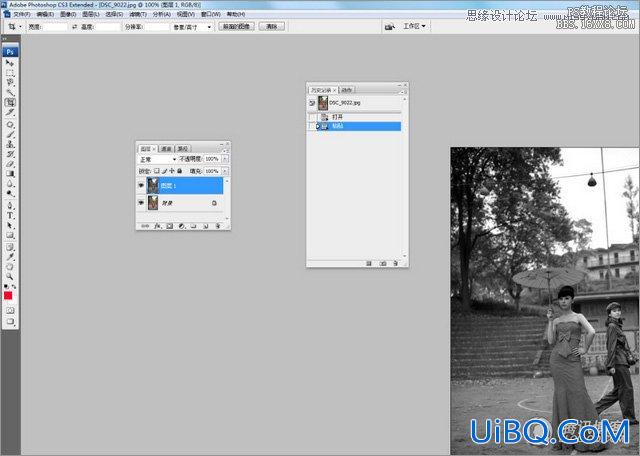The width and height of the screenshot is (640, 456).
Task: Toggle Quick Mask mode in the toolbox
Action: coord(10,310)
